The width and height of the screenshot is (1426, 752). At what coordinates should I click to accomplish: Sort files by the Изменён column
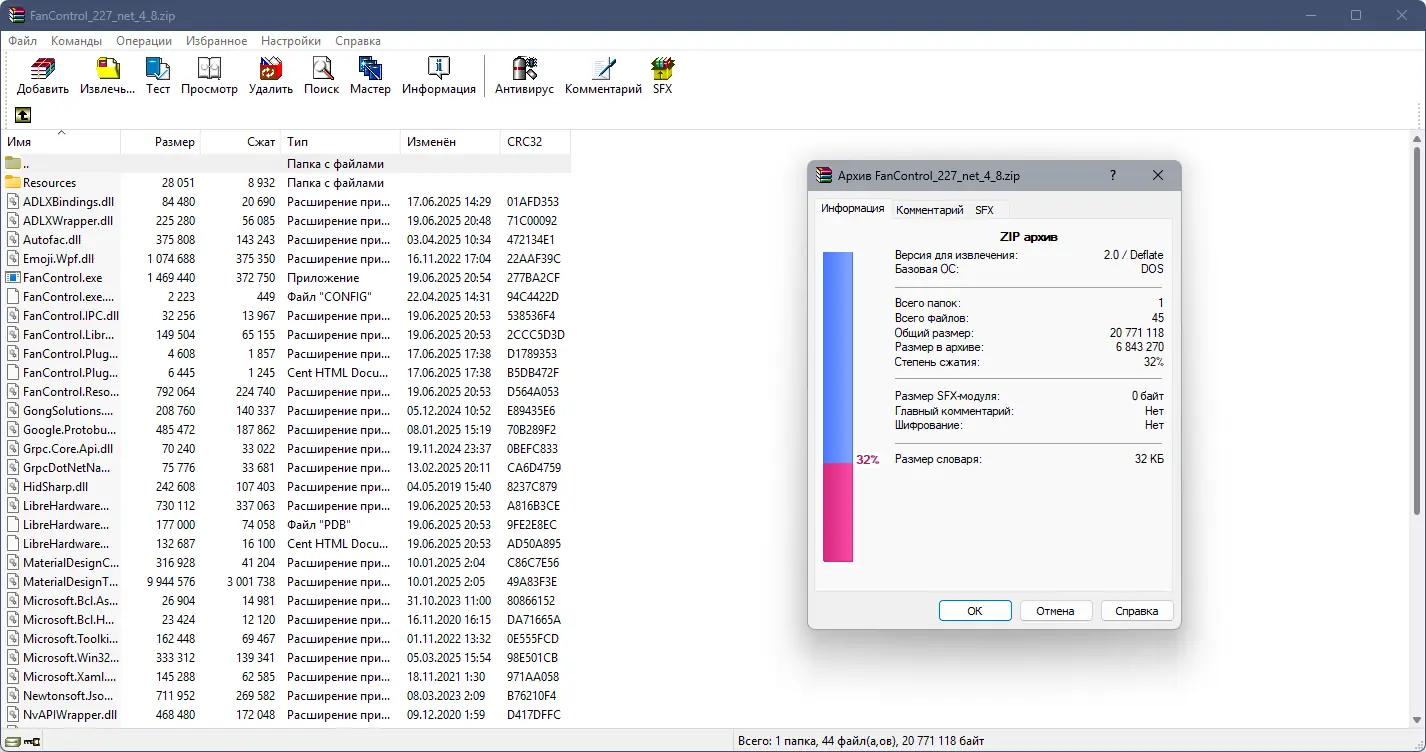pos(450,142)
